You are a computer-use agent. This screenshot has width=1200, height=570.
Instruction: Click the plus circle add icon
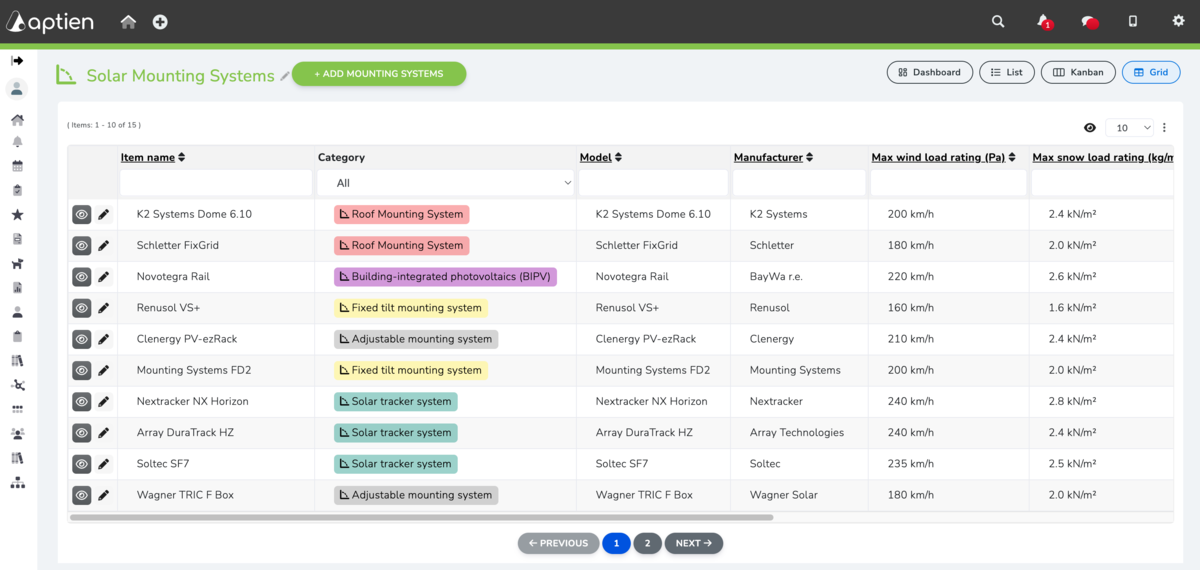click(160, 22)
